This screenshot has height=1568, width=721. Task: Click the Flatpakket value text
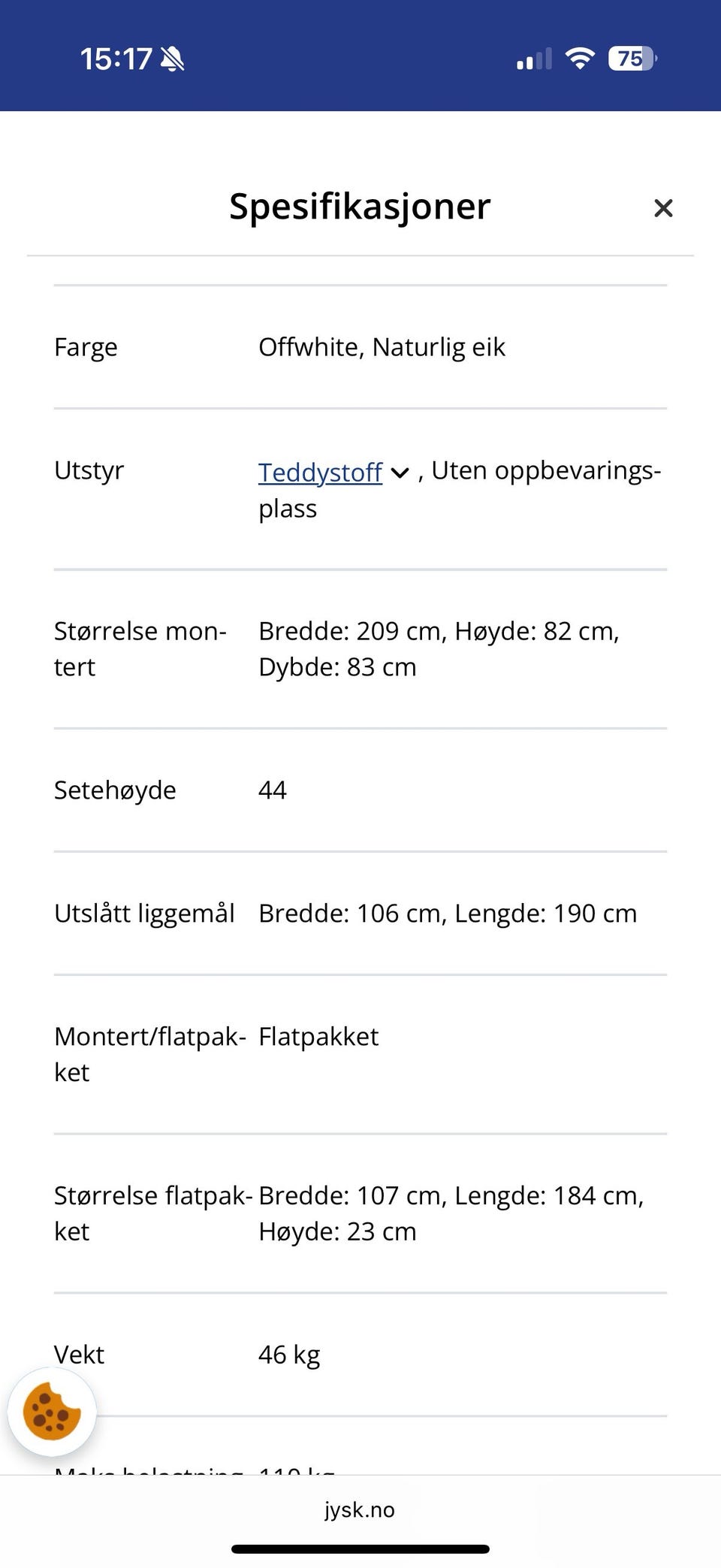pos(318,1036)
